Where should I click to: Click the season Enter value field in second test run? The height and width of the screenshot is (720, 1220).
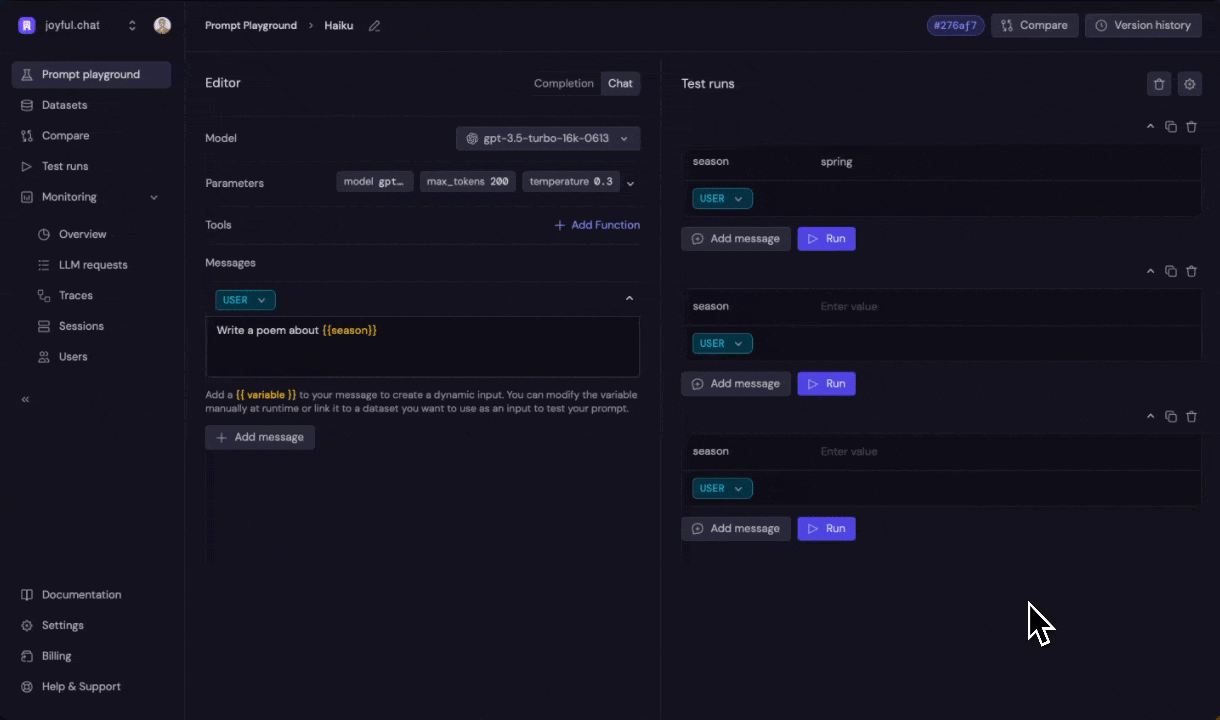[1005, 306]
